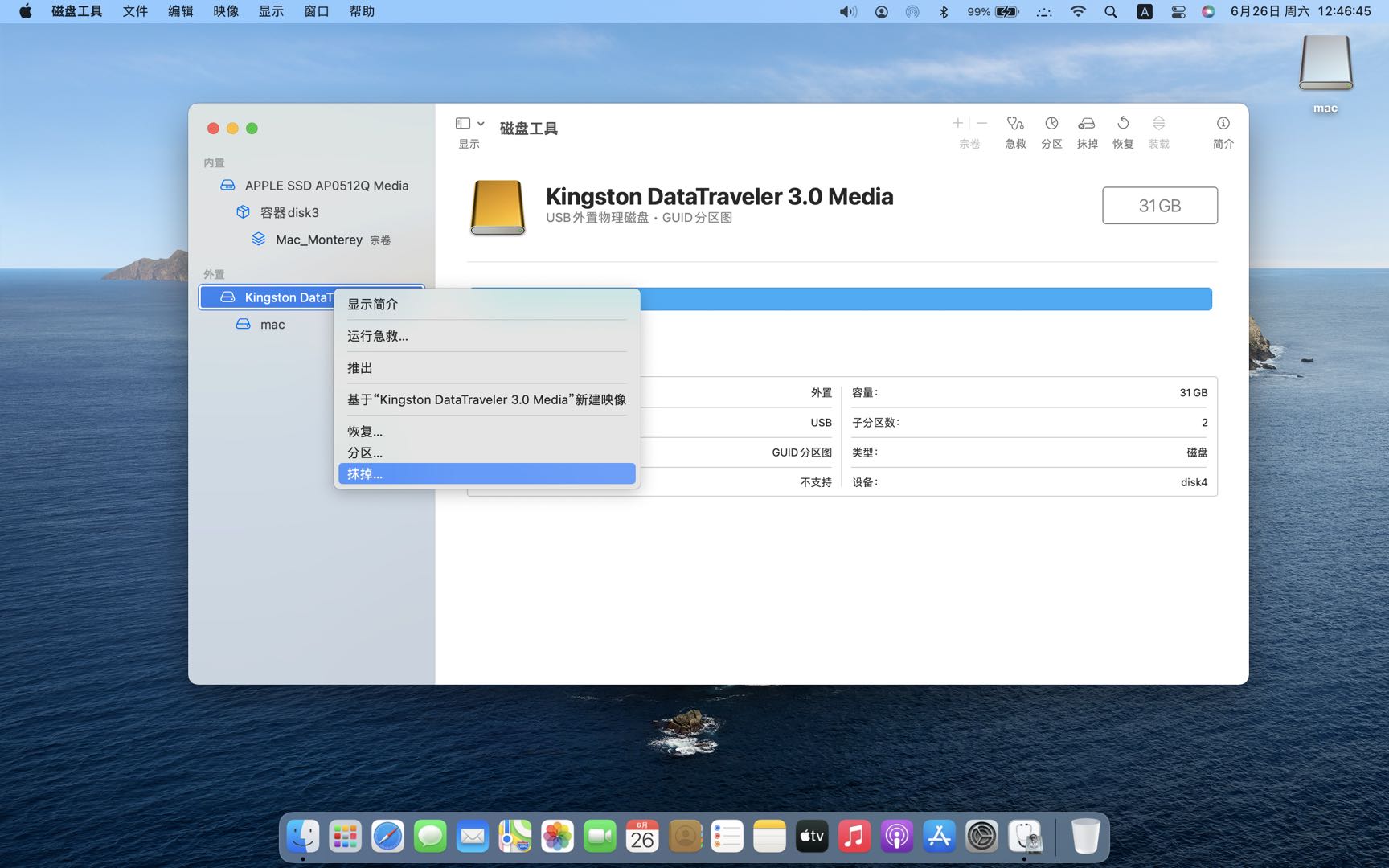This screenshot has height=868, width=1389.
Task: Click the Kingston yellow drive icon
Action: coord(498,207)
